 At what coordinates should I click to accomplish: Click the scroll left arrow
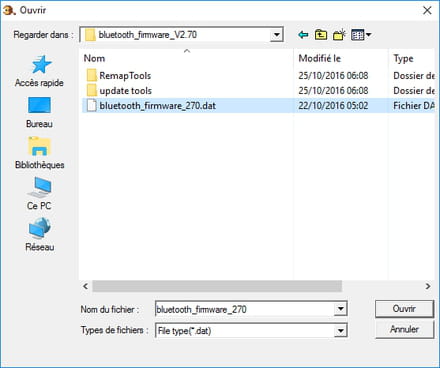tap(86, 286)
